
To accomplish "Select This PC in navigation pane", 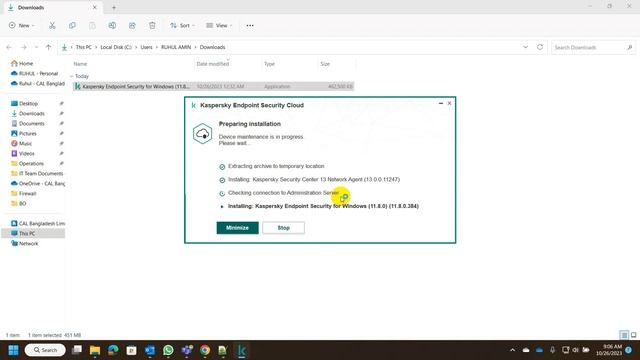I will (x=33, y=233).
